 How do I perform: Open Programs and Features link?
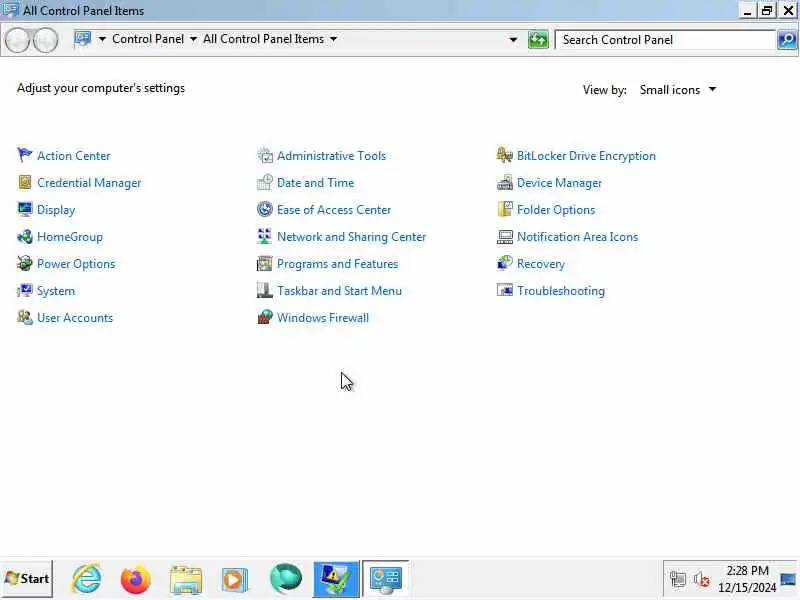click(x=337, y=264)
